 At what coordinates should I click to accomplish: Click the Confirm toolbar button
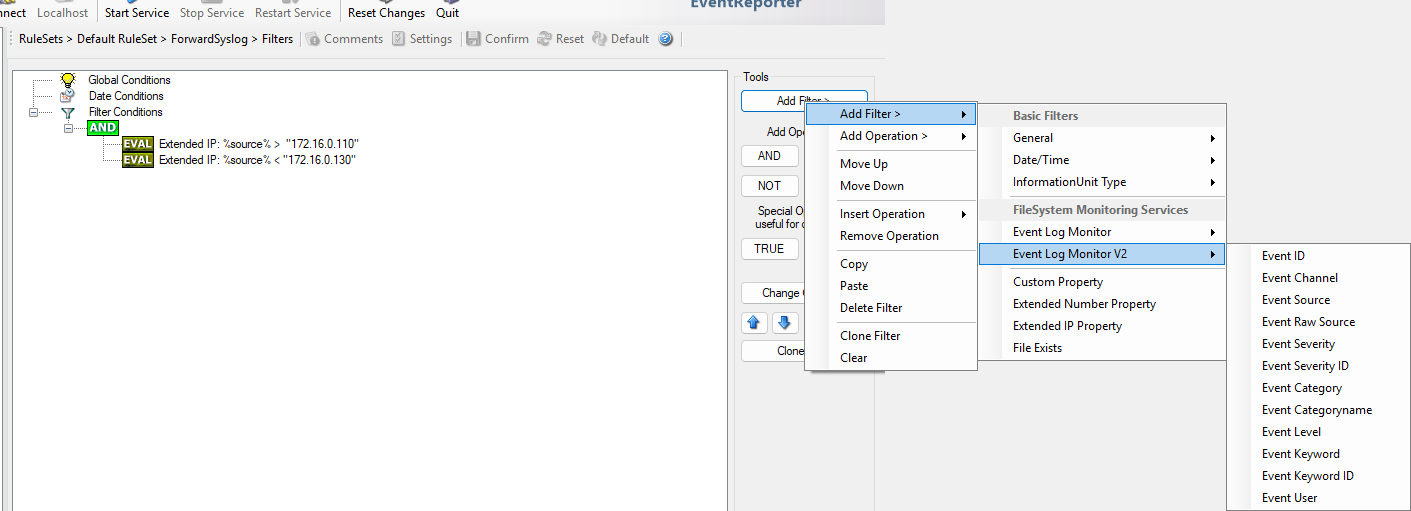pyautogui.click(x=497, y=39)
